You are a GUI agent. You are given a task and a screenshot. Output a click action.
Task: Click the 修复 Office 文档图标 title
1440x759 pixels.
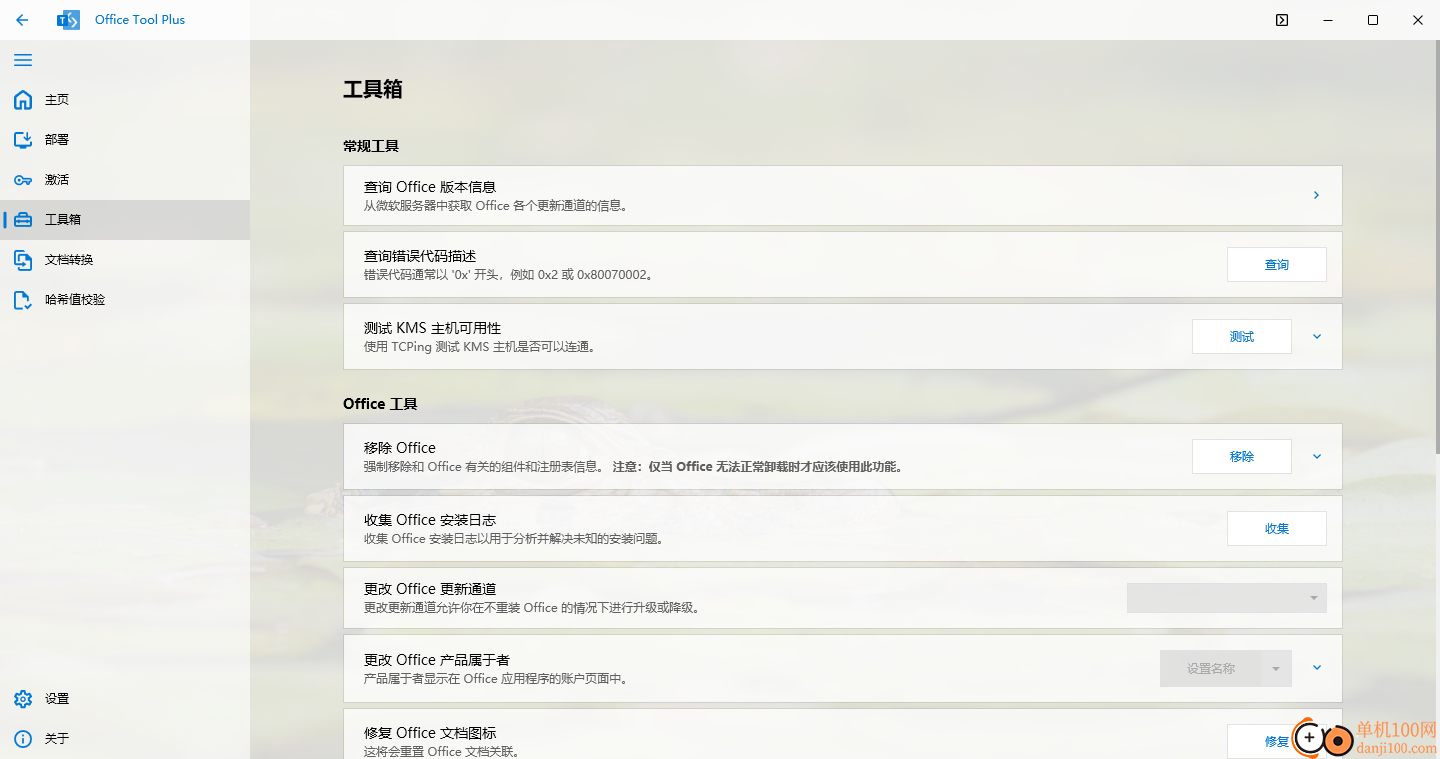pos(430,733)
